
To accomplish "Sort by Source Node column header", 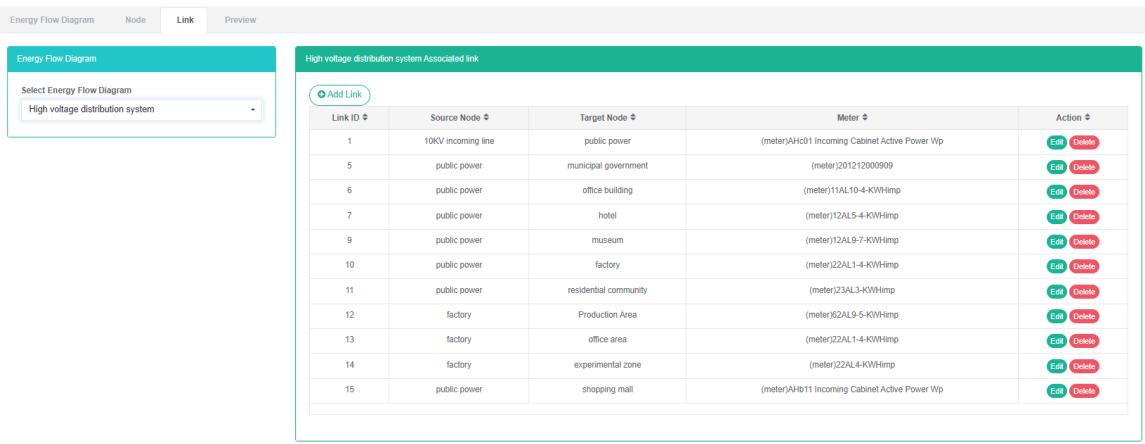I will pyautogui.click(x=459, y=118).
